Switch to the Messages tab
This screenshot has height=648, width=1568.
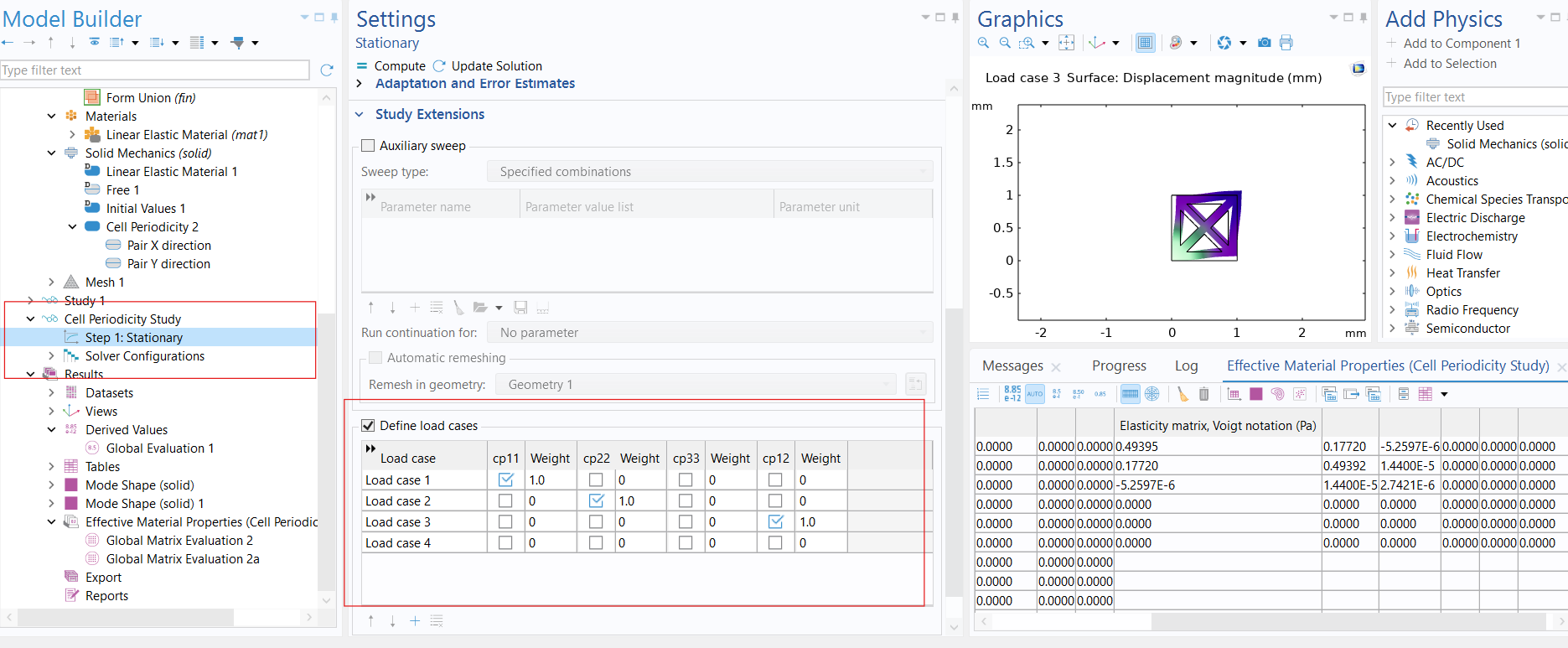[1012, 365]
